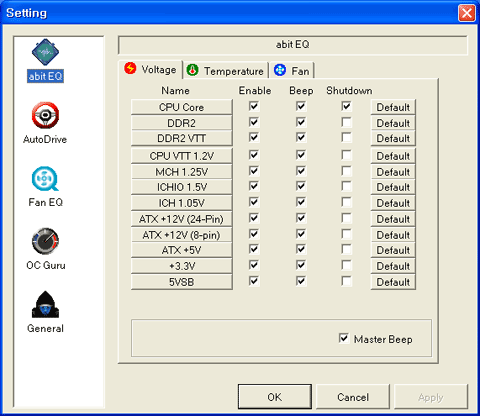Enable ATX +12V (24-Pin) Shutdown checkbox

346,218
